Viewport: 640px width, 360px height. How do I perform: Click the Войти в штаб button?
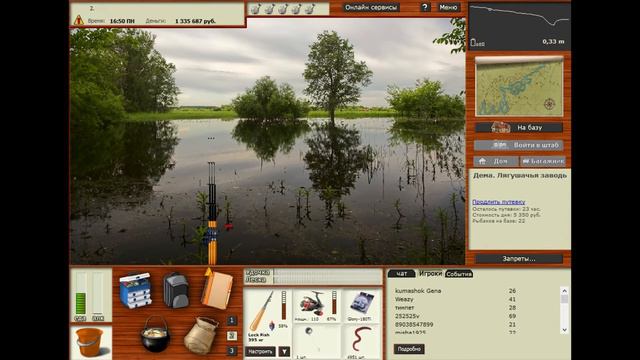[x=519, y=145]
